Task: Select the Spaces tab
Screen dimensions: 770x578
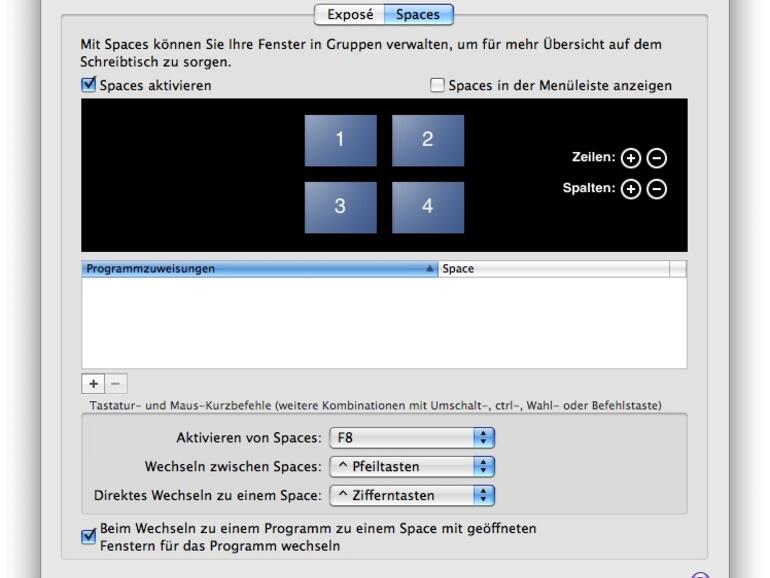Action: 418,14
